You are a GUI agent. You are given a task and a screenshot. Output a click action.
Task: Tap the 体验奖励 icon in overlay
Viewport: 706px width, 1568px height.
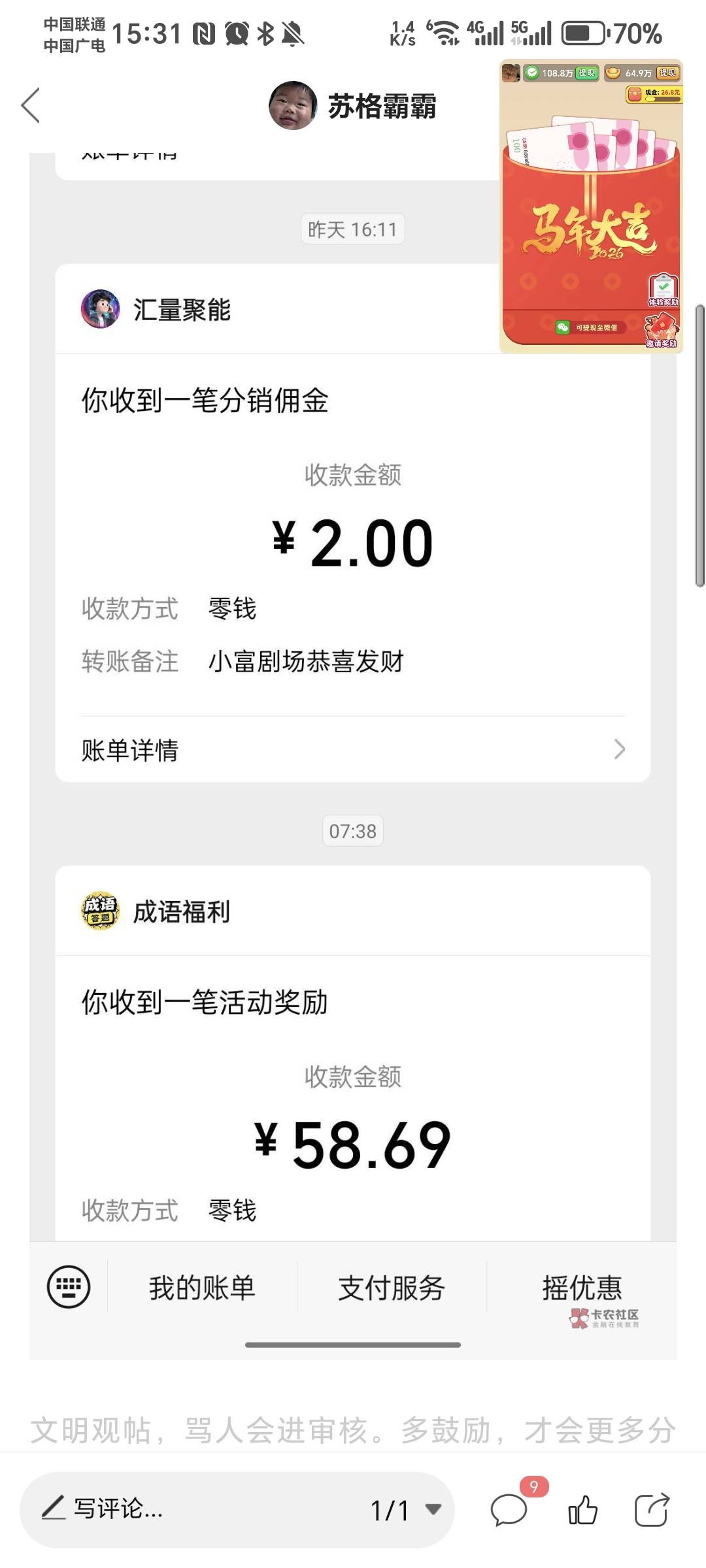664,290
